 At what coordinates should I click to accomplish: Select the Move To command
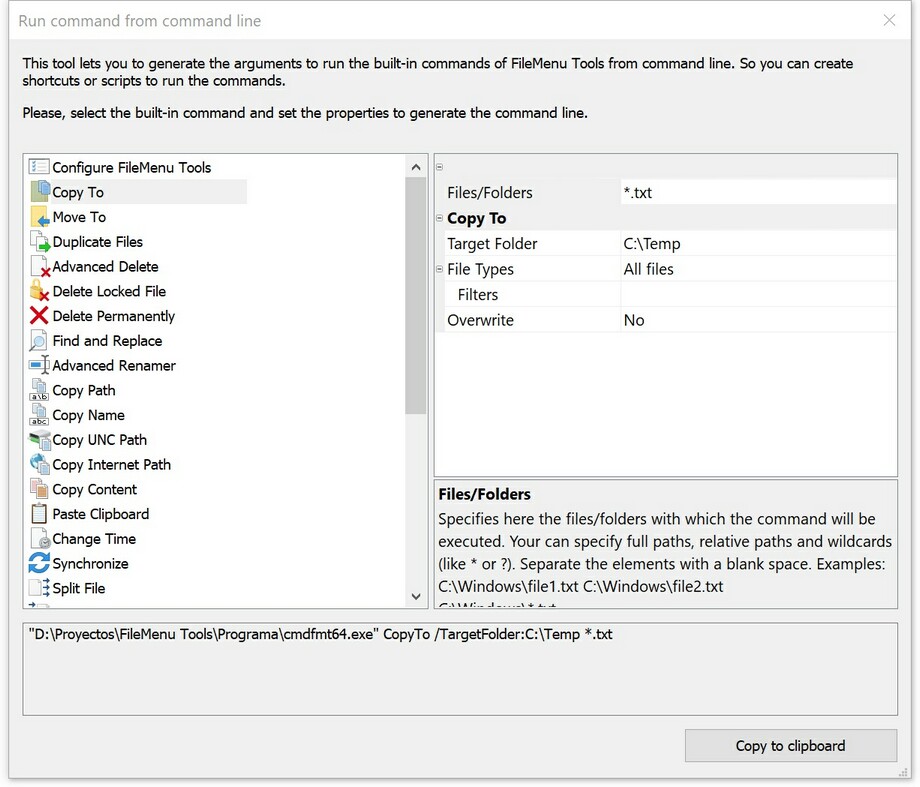[x=79, y=217]
